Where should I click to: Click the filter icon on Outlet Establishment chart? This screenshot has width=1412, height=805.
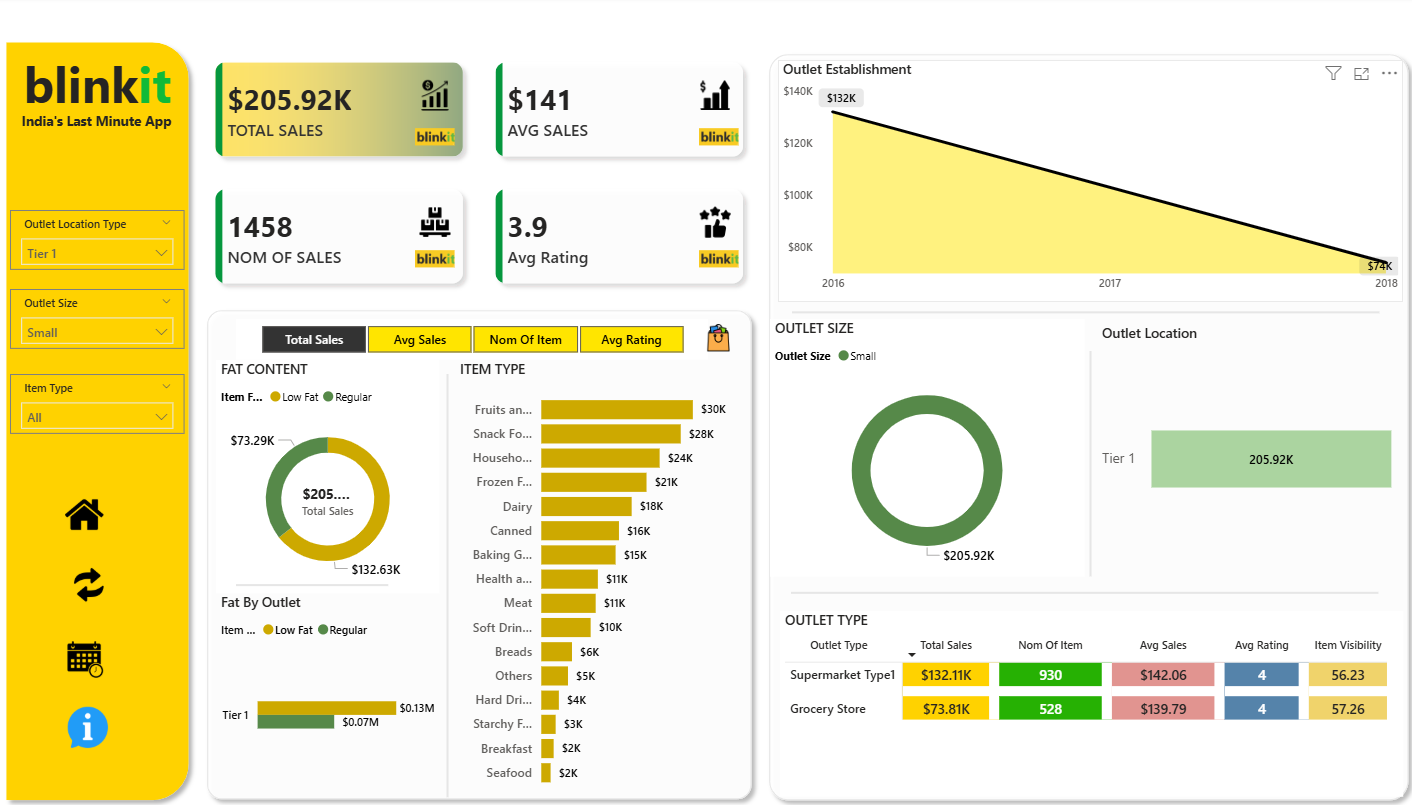[1333, 73]
